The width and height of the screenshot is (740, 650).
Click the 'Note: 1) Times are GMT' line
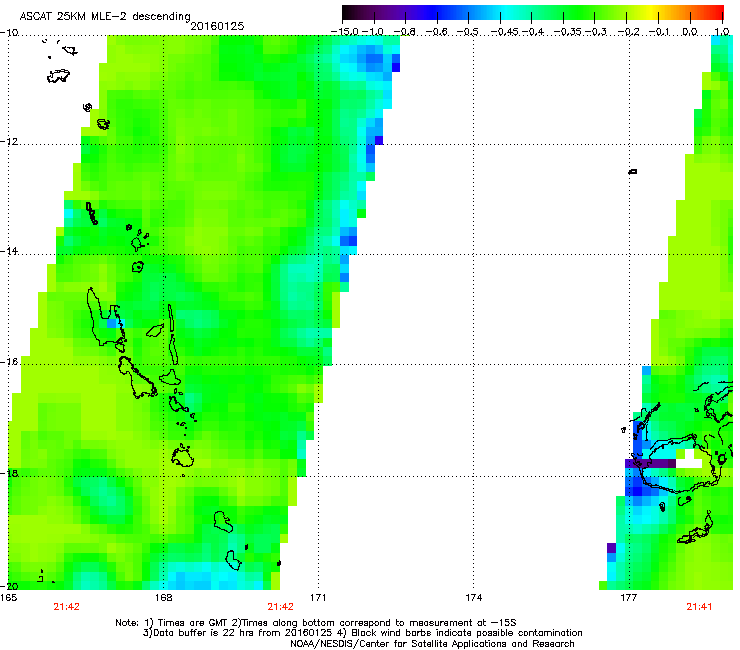pos(316,623)
